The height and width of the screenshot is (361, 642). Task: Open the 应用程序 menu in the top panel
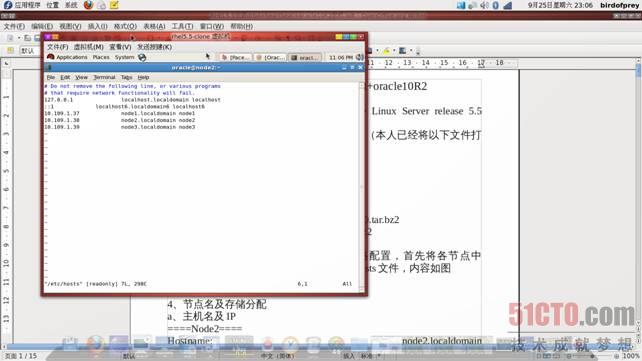pos(23,5)
